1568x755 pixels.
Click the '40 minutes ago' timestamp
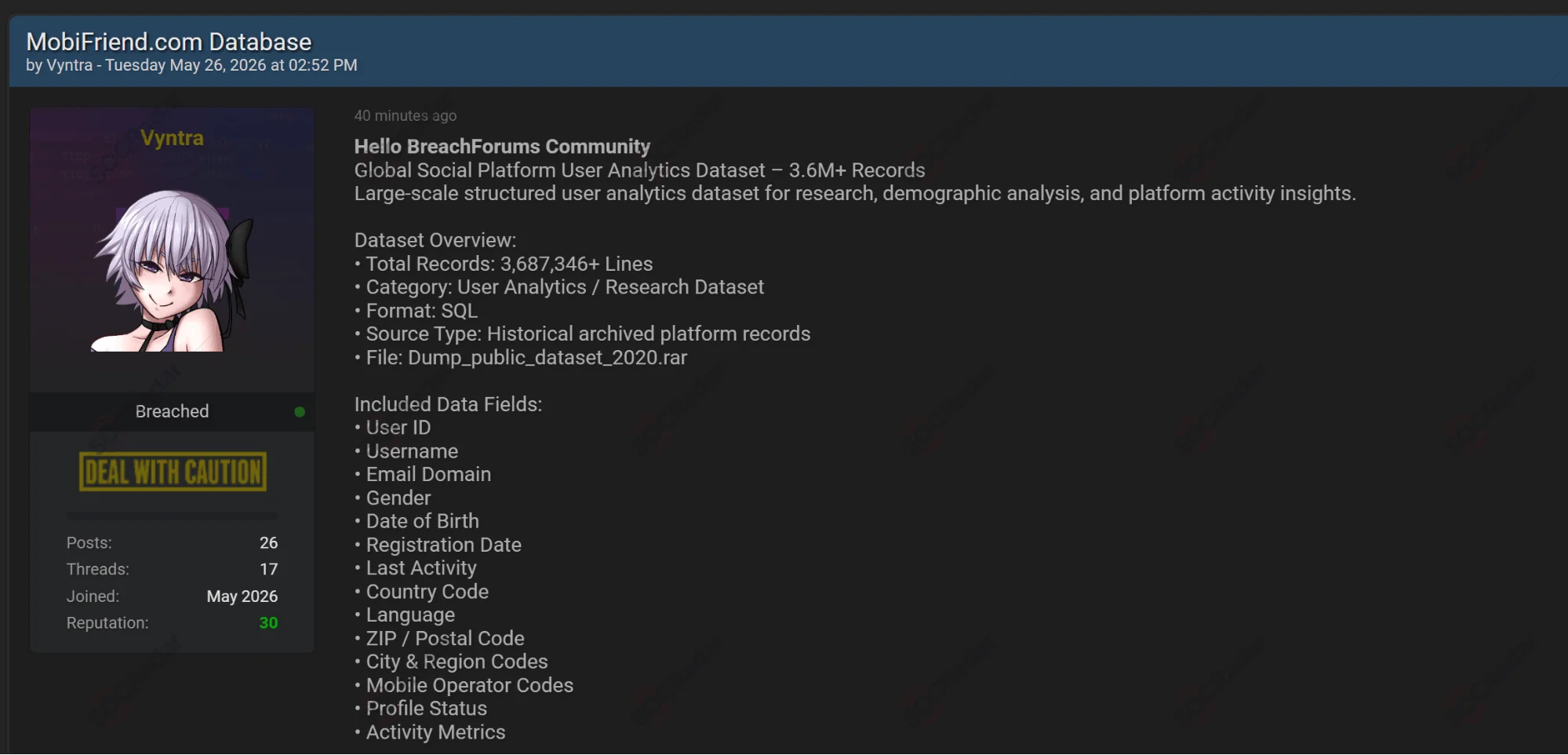405,115
